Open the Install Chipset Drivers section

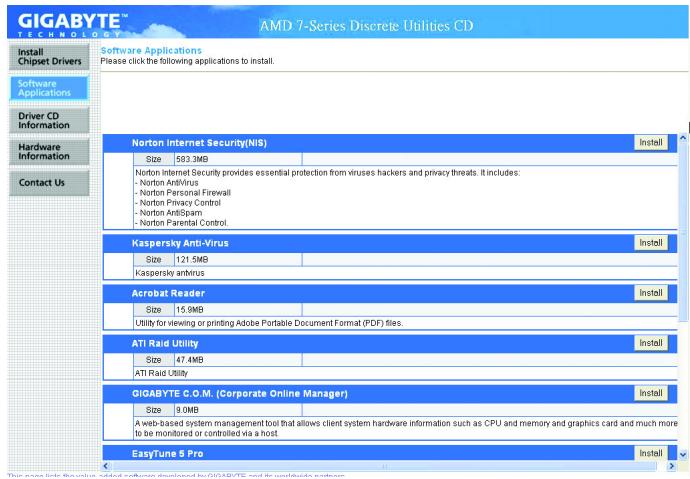49,57
